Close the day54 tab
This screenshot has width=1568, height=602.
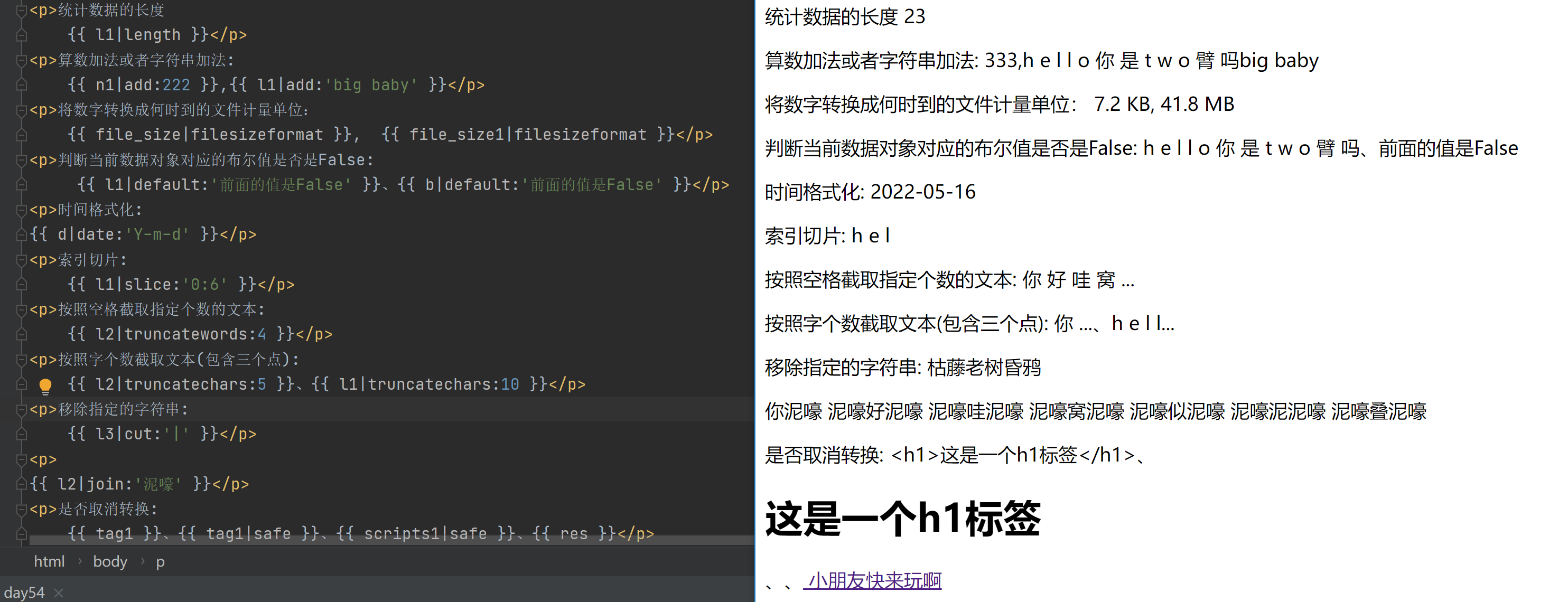pos(59,592)
